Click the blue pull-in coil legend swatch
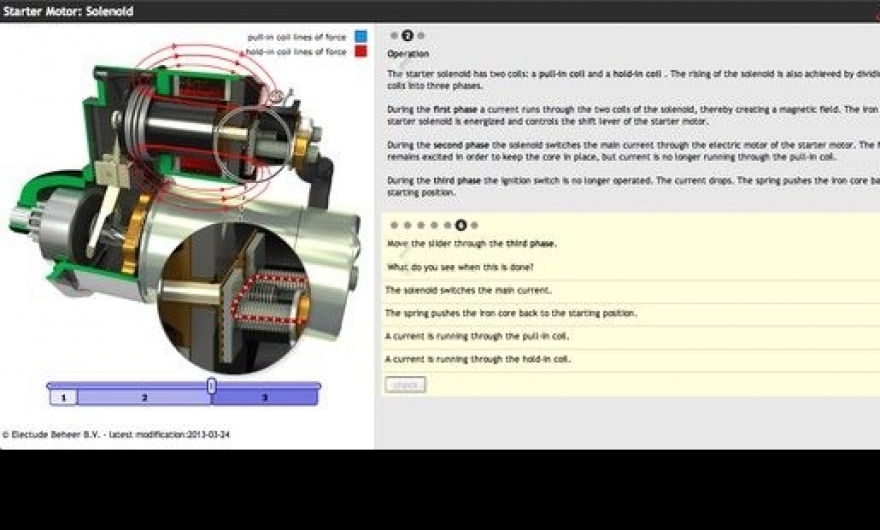The height and width of the screenshot is (530, 880). coord(361,37)
